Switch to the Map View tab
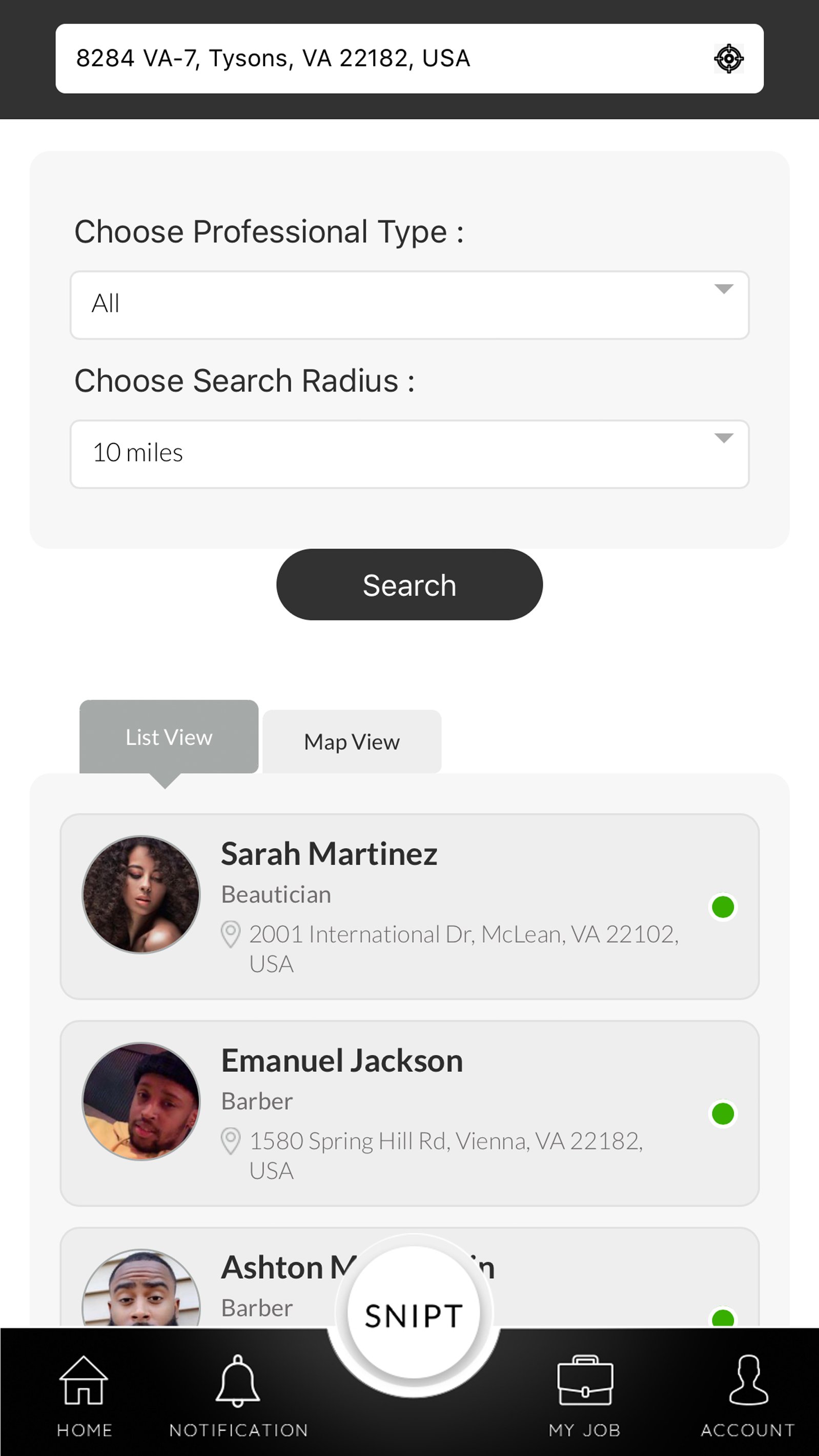 click(x=352, y=741)
